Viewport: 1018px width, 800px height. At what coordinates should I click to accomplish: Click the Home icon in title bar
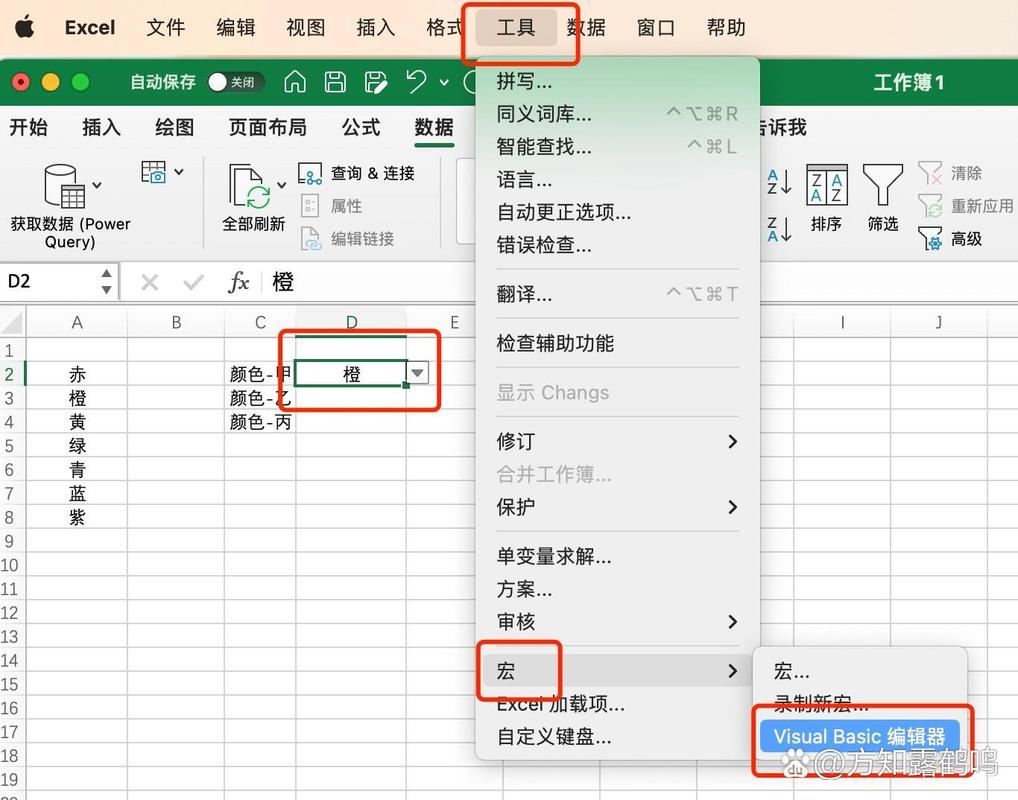click(x=295, y=82)
